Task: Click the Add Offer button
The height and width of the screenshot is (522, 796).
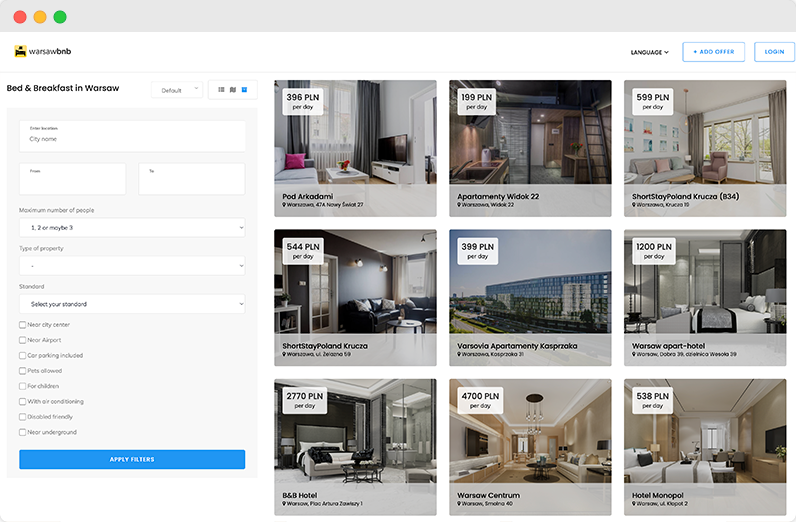Action: pyautogui.click(x=713, y=52)
